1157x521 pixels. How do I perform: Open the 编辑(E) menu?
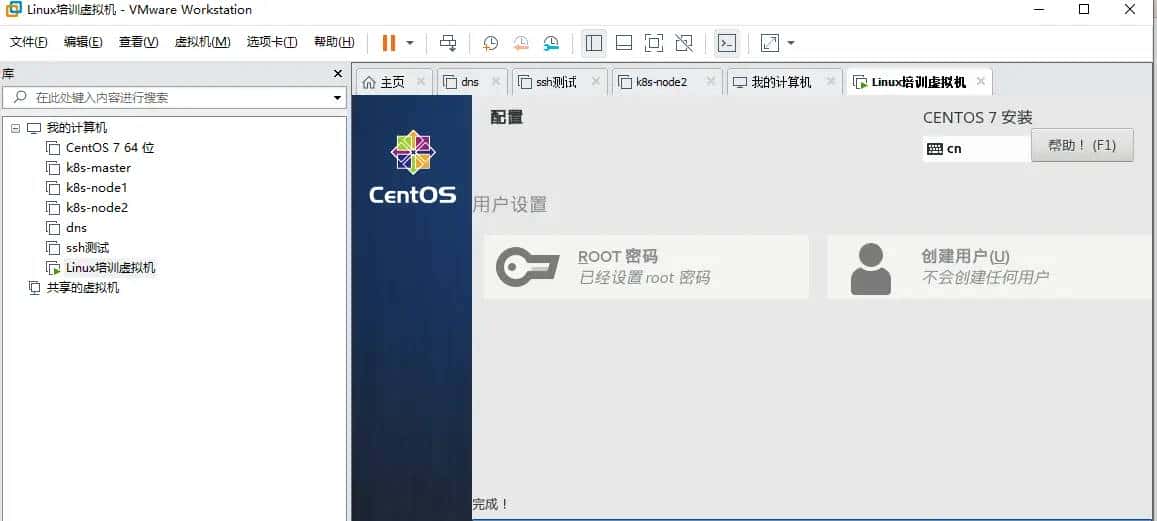click(x=83, y=42)
